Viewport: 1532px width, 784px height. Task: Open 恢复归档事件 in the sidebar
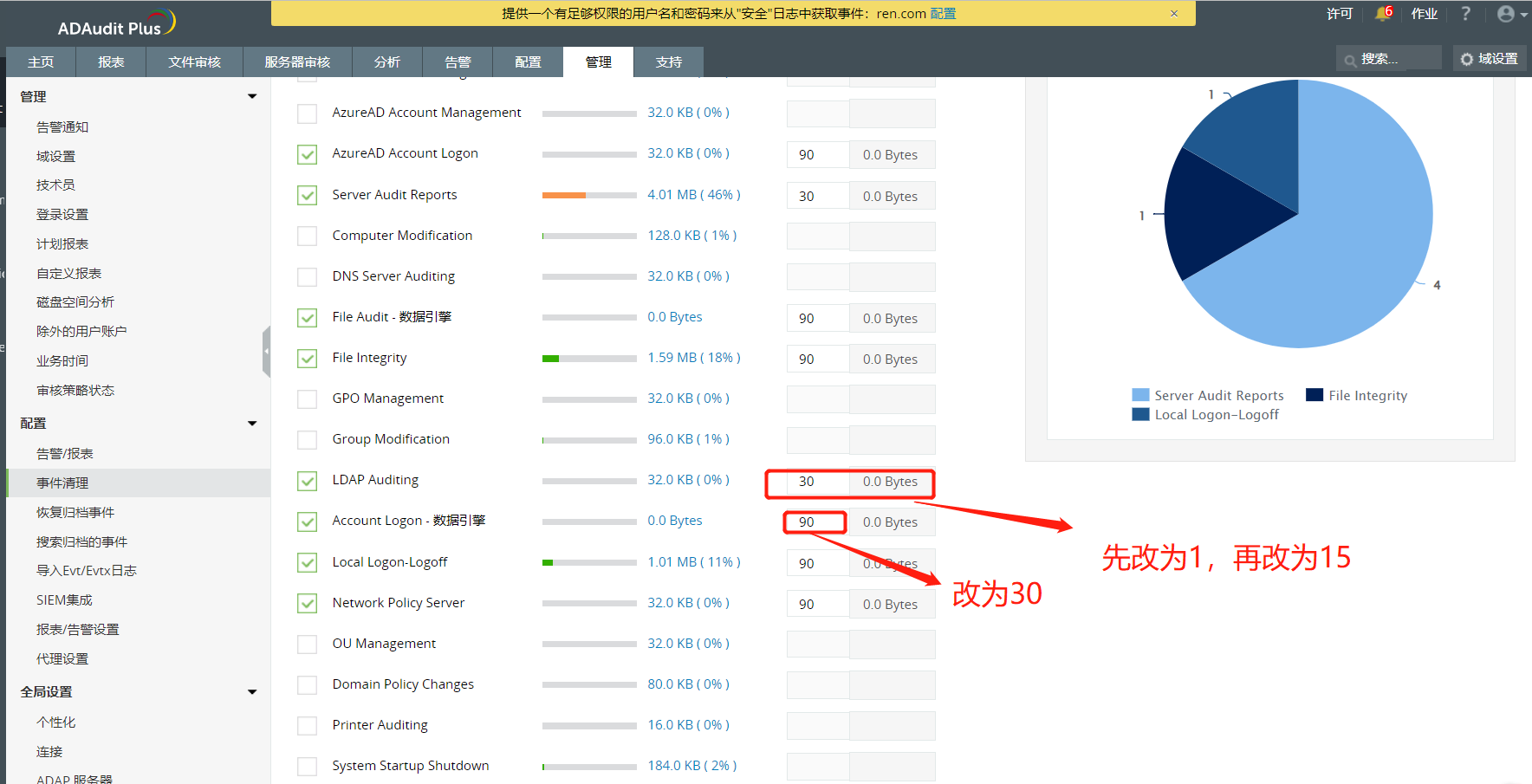click(75, 513)
